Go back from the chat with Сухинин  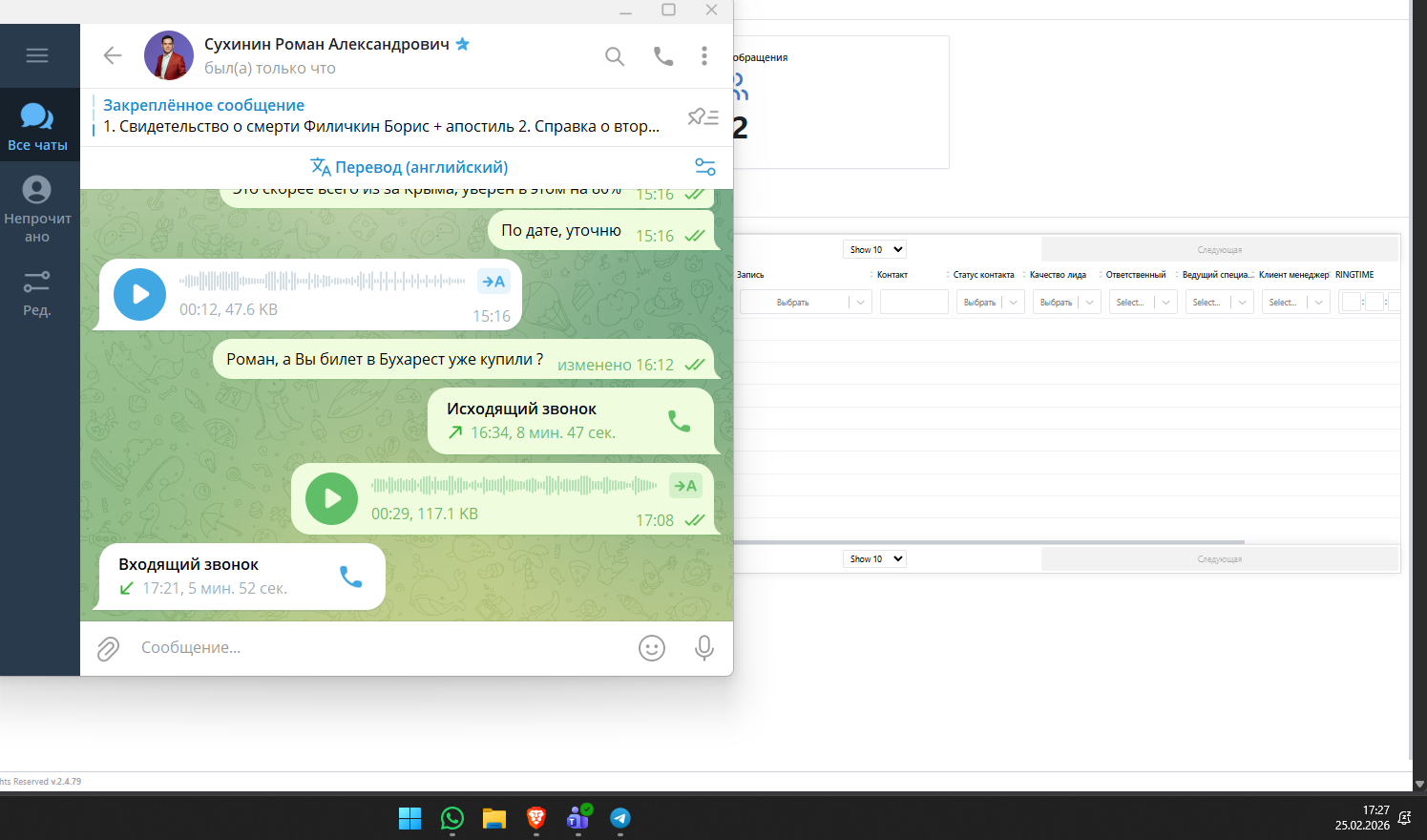(x=113, y=55)
